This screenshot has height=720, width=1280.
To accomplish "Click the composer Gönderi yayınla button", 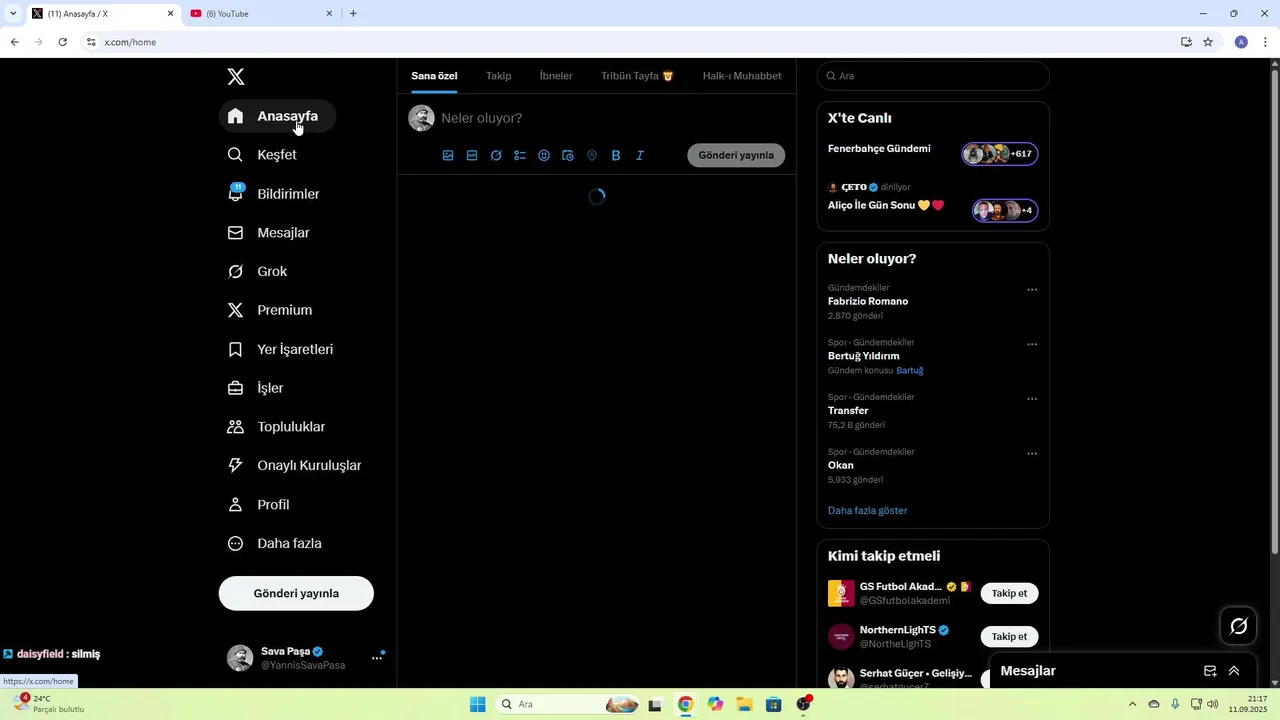I will (x=736, y=155).
